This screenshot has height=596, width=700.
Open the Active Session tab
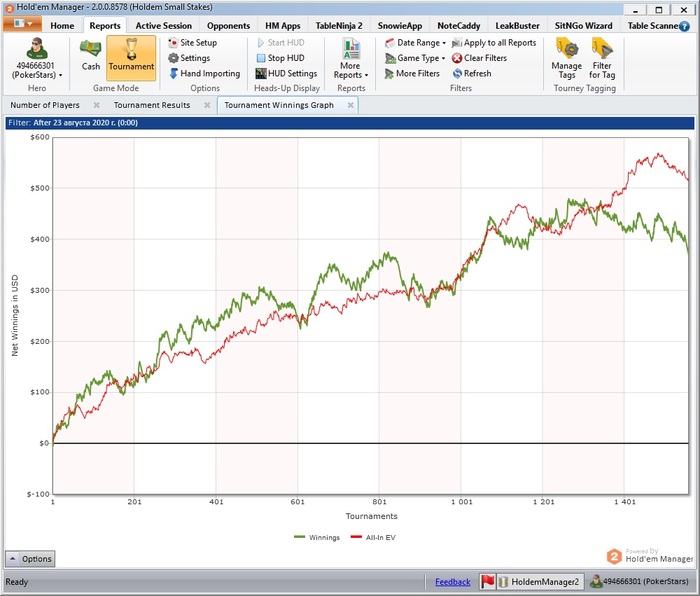tap(163, 25)
